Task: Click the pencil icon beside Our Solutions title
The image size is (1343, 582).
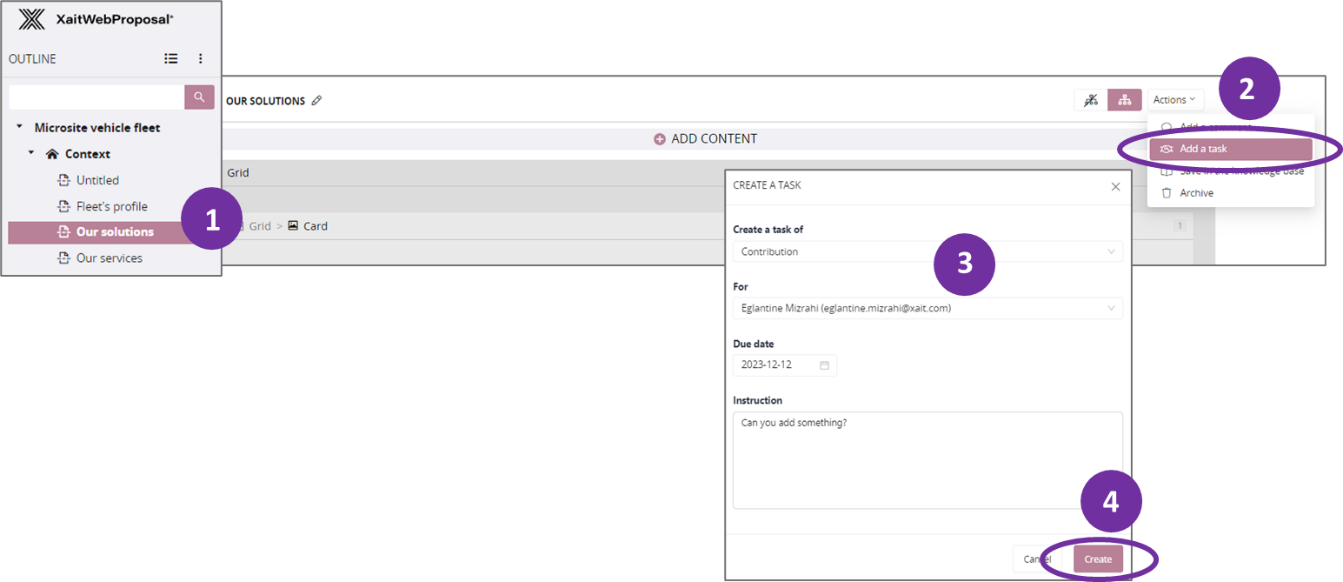Action: (317, 100)
